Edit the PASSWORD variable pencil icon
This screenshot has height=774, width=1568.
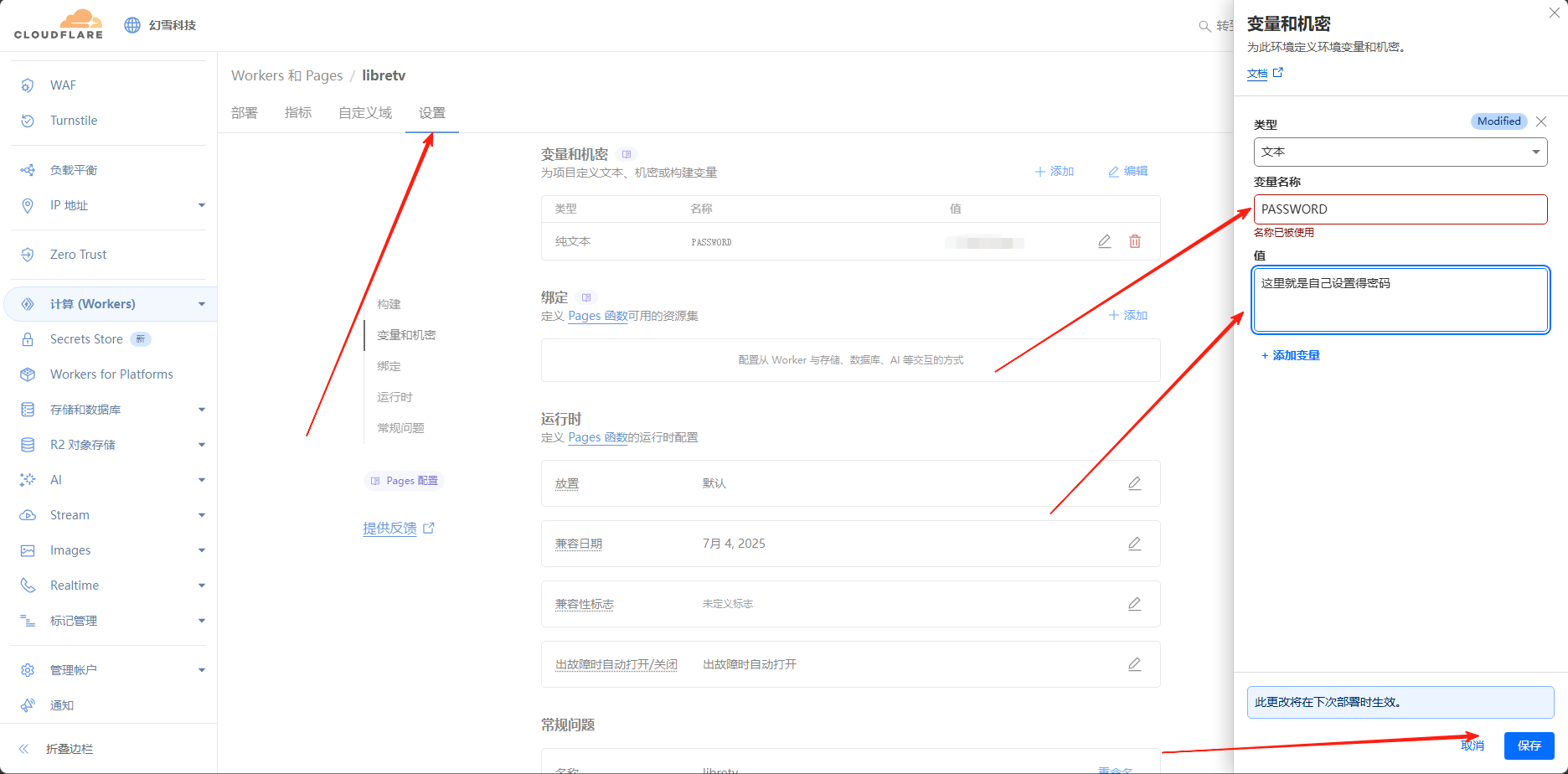pos(1105,241)
